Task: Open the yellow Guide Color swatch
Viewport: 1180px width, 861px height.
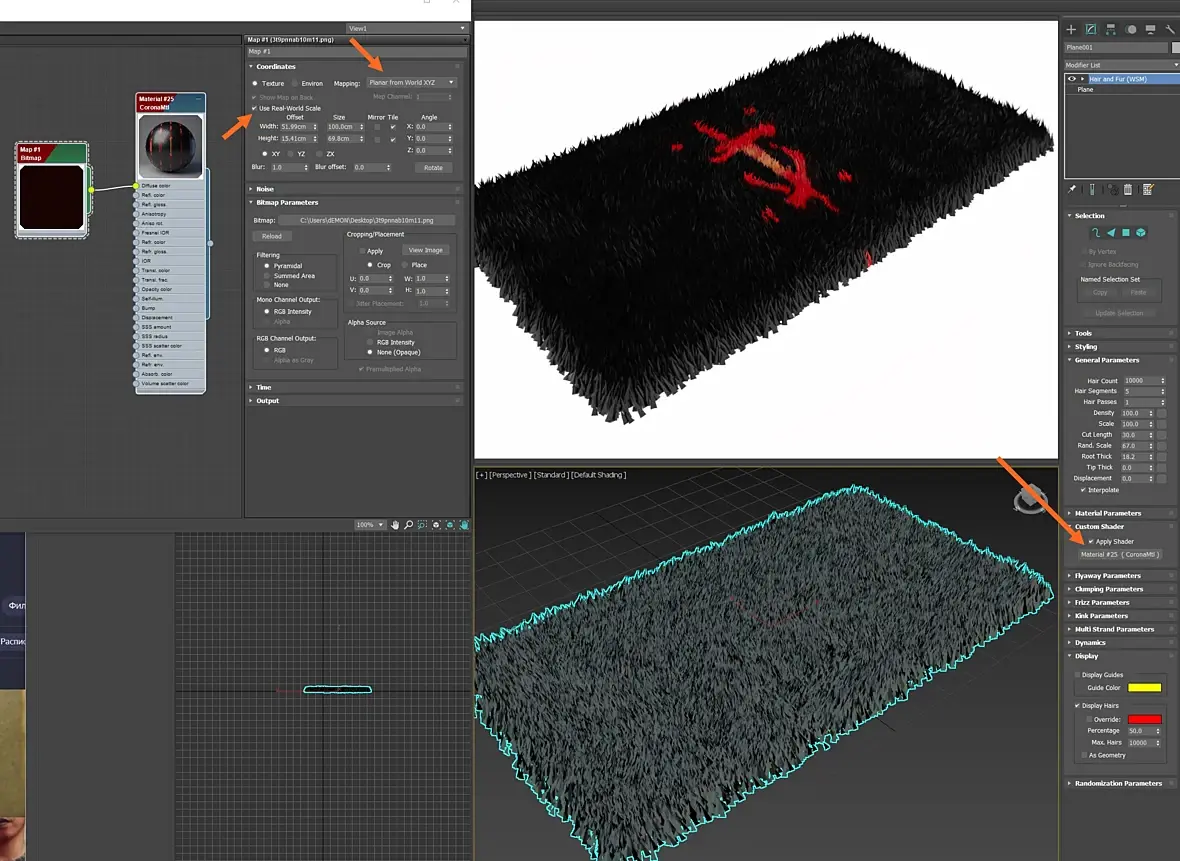Action: tap(1144, 688)
